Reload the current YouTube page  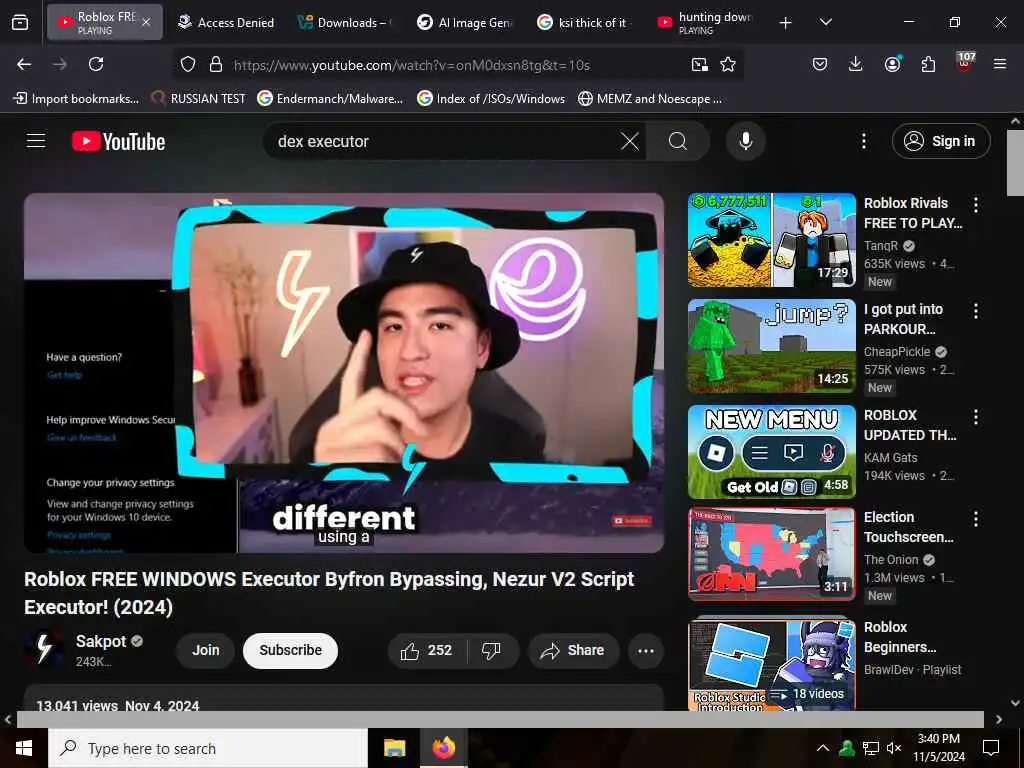click(96, 64)
